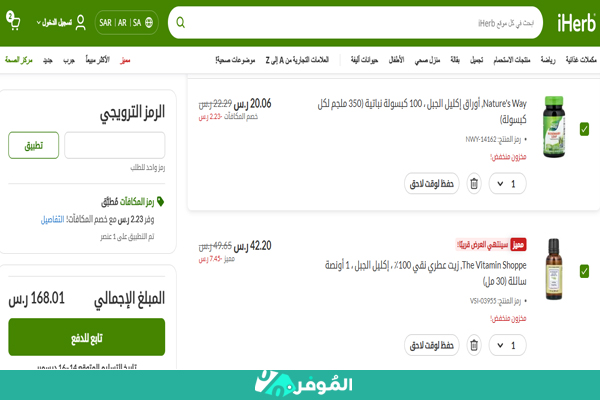Viewport: 600px width, 400px height.
Task: Click the green rewards tag icon
Action: [x=160, y=201]
